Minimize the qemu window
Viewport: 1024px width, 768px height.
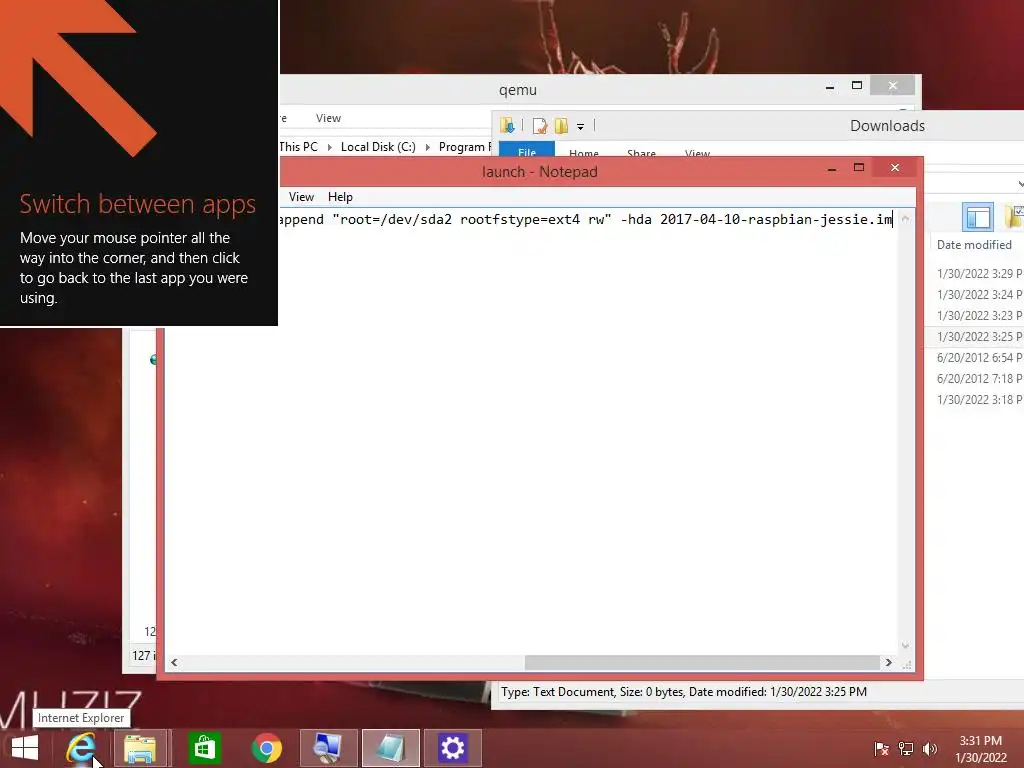pyautogui.click(x=830, y=86)
